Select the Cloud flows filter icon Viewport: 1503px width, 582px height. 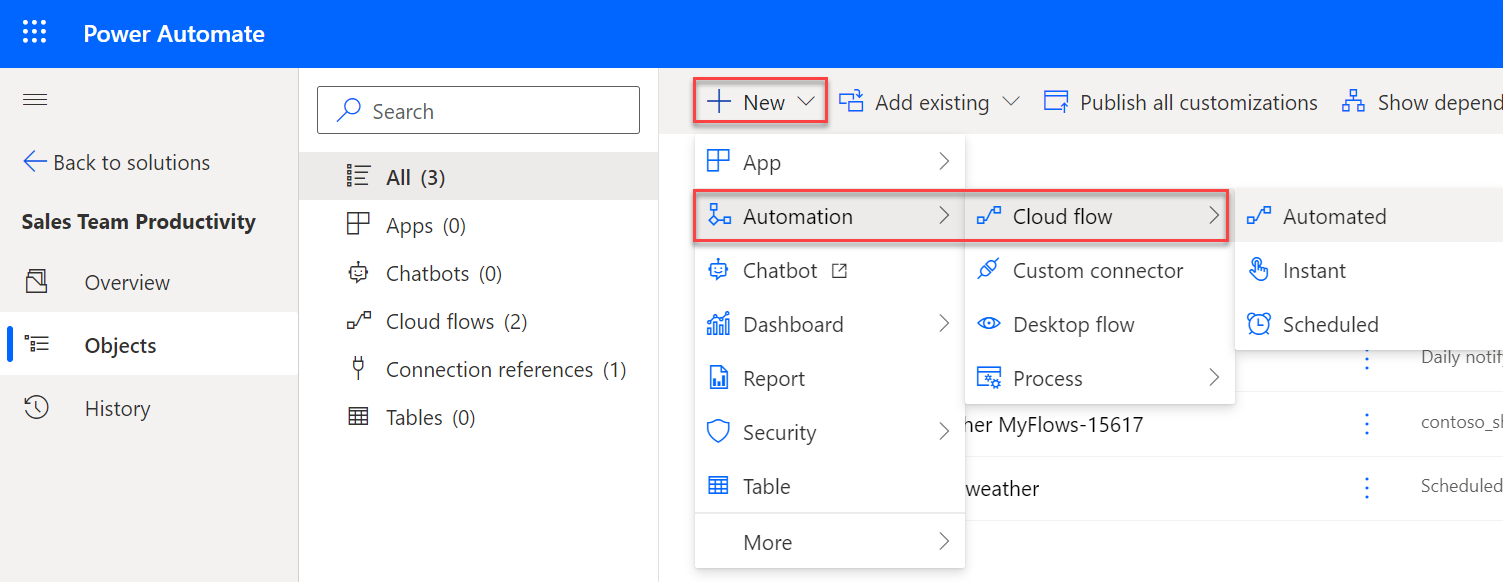pos(358,321)
